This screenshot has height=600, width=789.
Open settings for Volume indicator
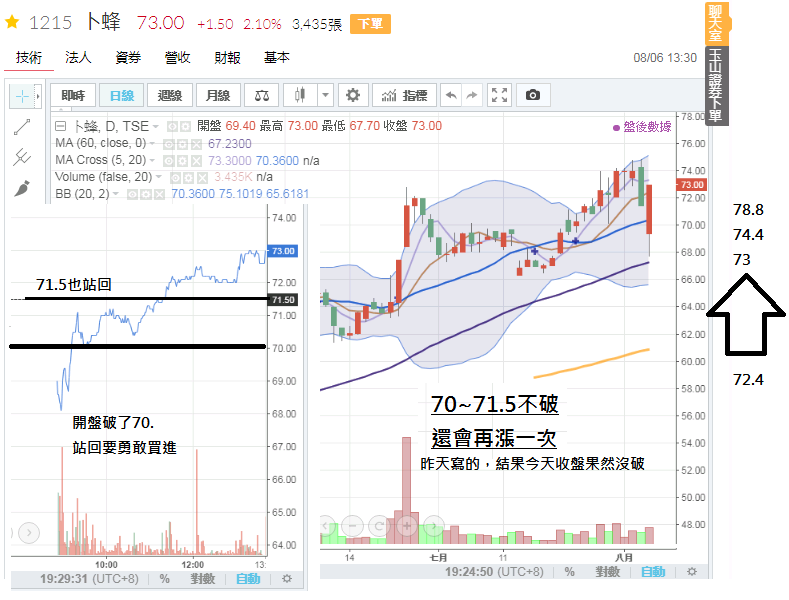188,178
